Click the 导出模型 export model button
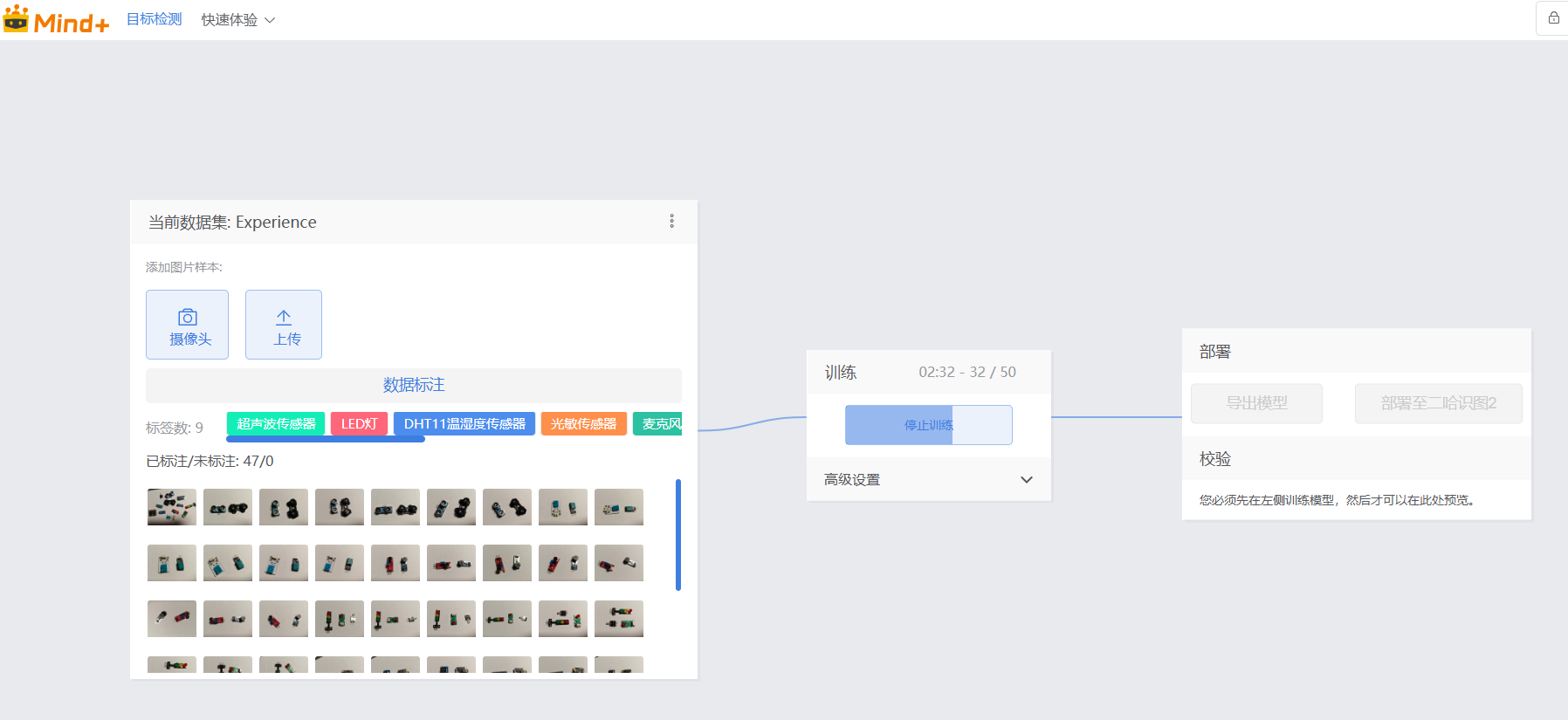1568x720 pixels. 1255,403
